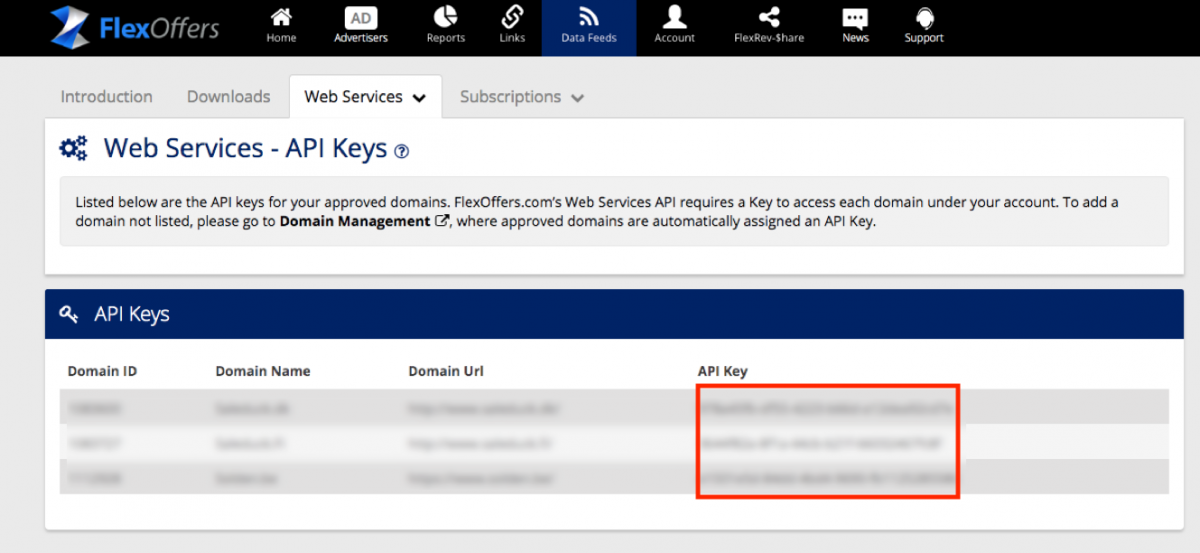Expand the Web Services dropdown arrow
The image size is (1200, 553).
(x=419, y=98)
